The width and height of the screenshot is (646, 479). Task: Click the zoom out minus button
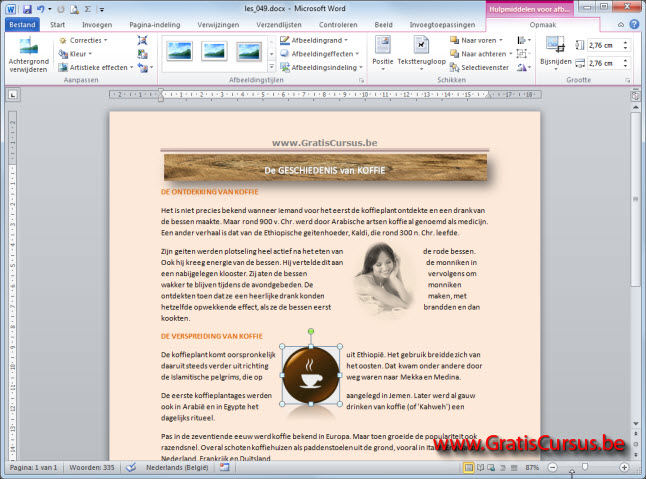click(552, 467)
